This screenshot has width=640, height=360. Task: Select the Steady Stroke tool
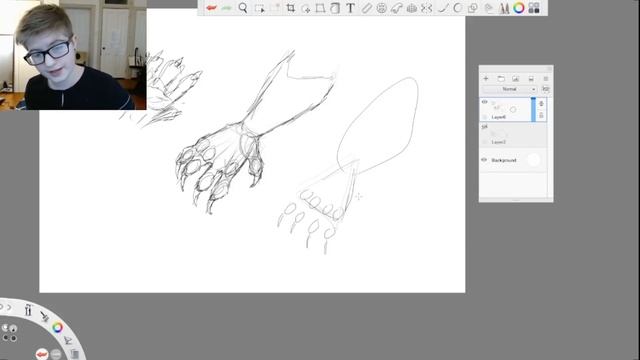pos(442,8)
